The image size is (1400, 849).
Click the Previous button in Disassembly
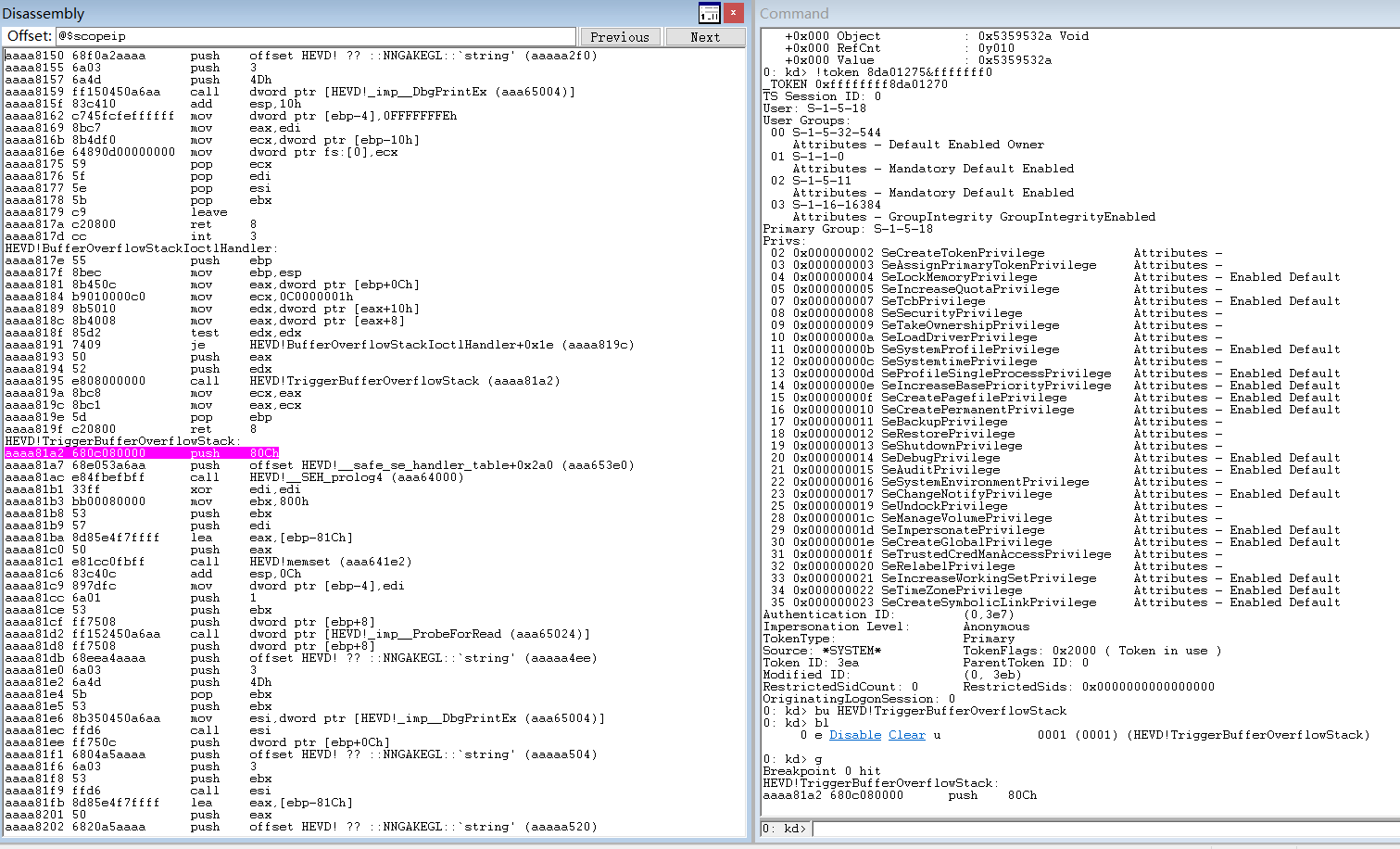click(x=620, y=37)
